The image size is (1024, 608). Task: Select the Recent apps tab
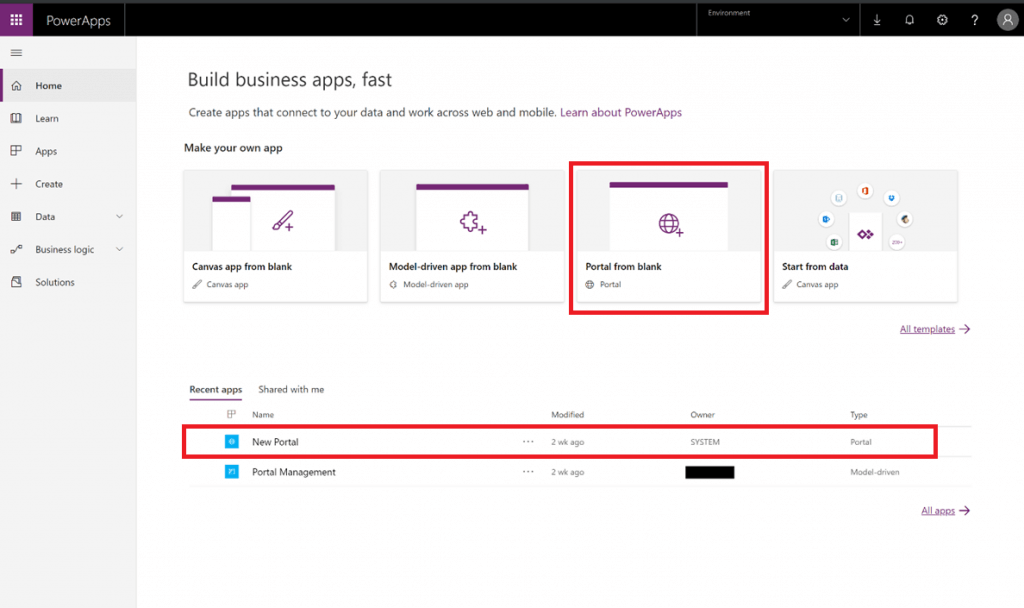215,389
